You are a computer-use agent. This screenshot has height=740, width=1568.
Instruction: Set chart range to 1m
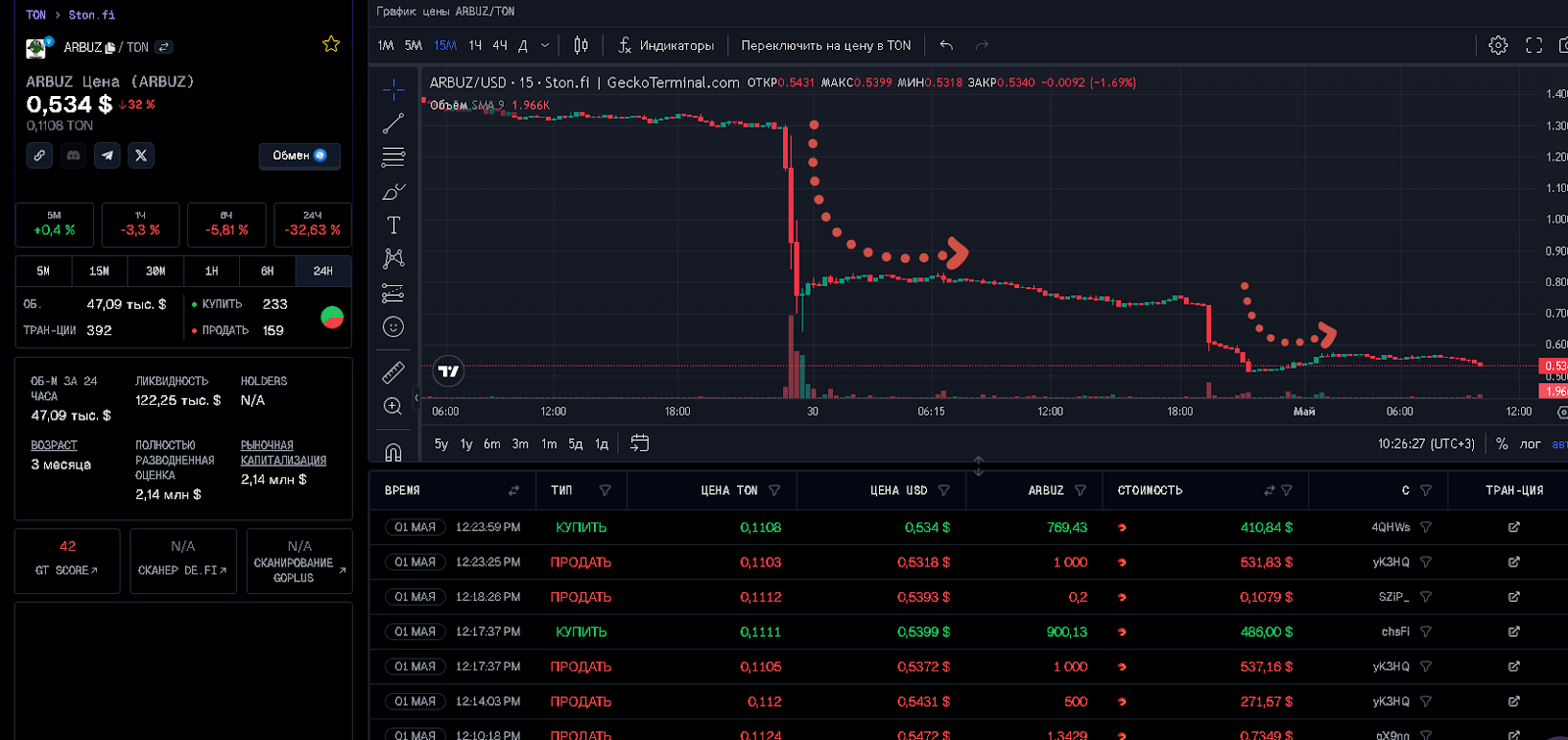[x=549, y=444]
